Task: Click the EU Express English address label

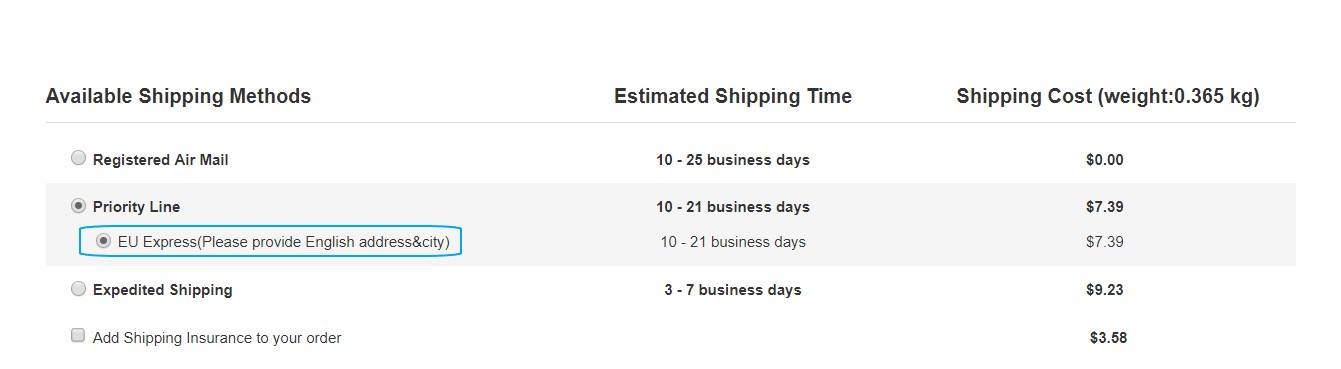Action: click(284, 242)
